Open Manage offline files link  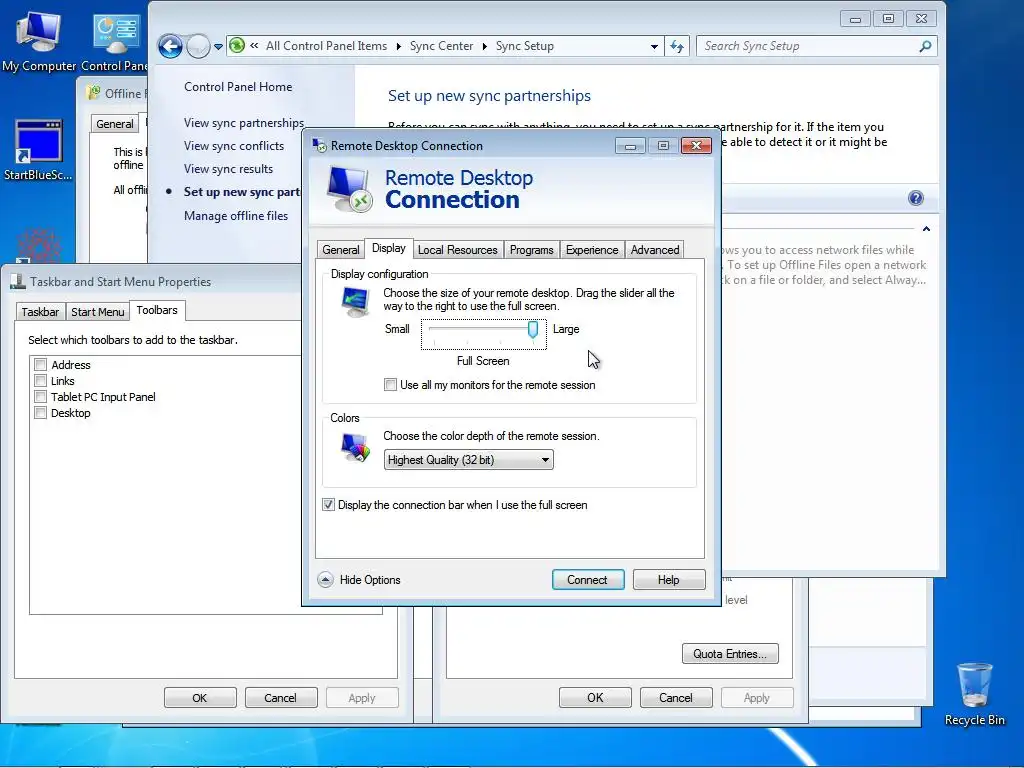236,216
